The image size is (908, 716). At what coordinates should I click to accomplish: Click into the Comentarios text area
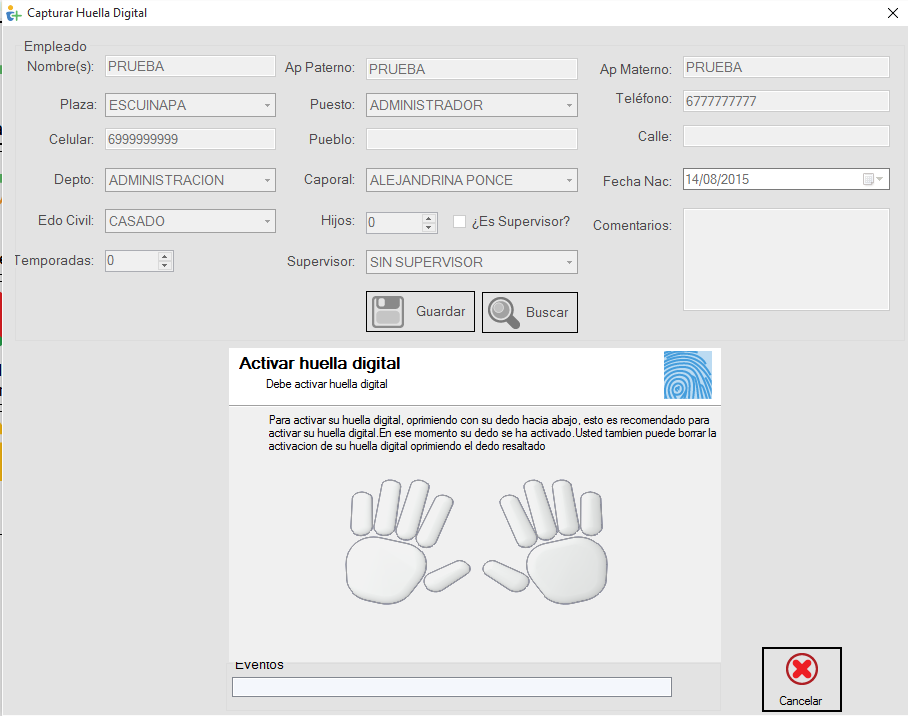pyautogui.click(x=785, y=259)
